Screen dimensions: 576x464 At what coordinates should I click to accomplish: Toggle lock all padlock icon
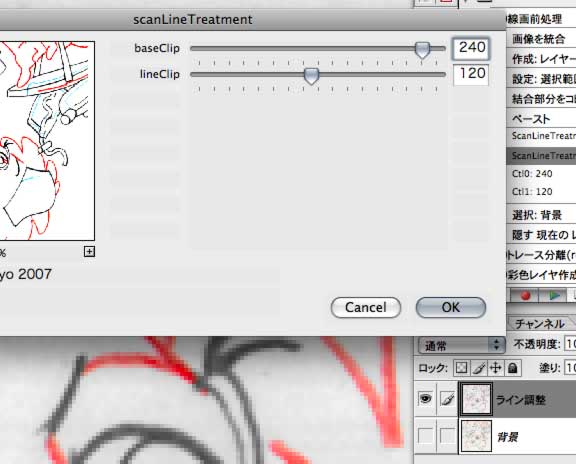click(x=513, y=368)
